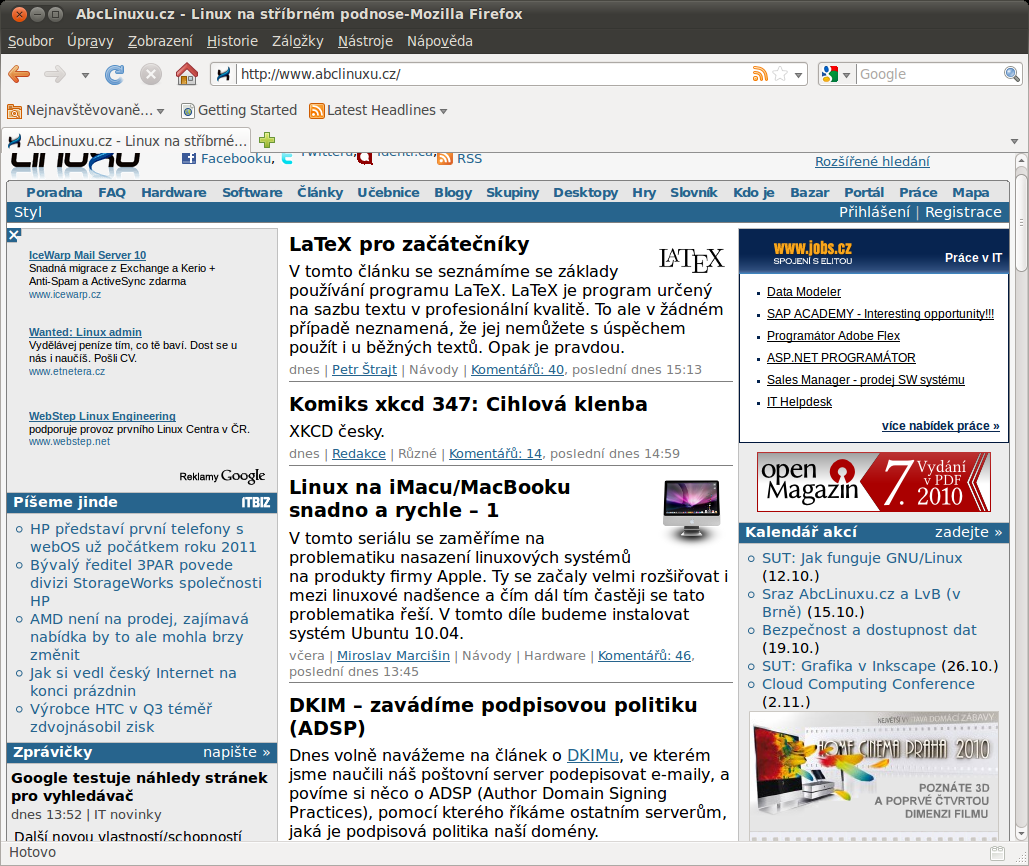Viewport: 1029px width, 866px height.
Task: Click the search magnifier icon
Action: (1011, 74)
